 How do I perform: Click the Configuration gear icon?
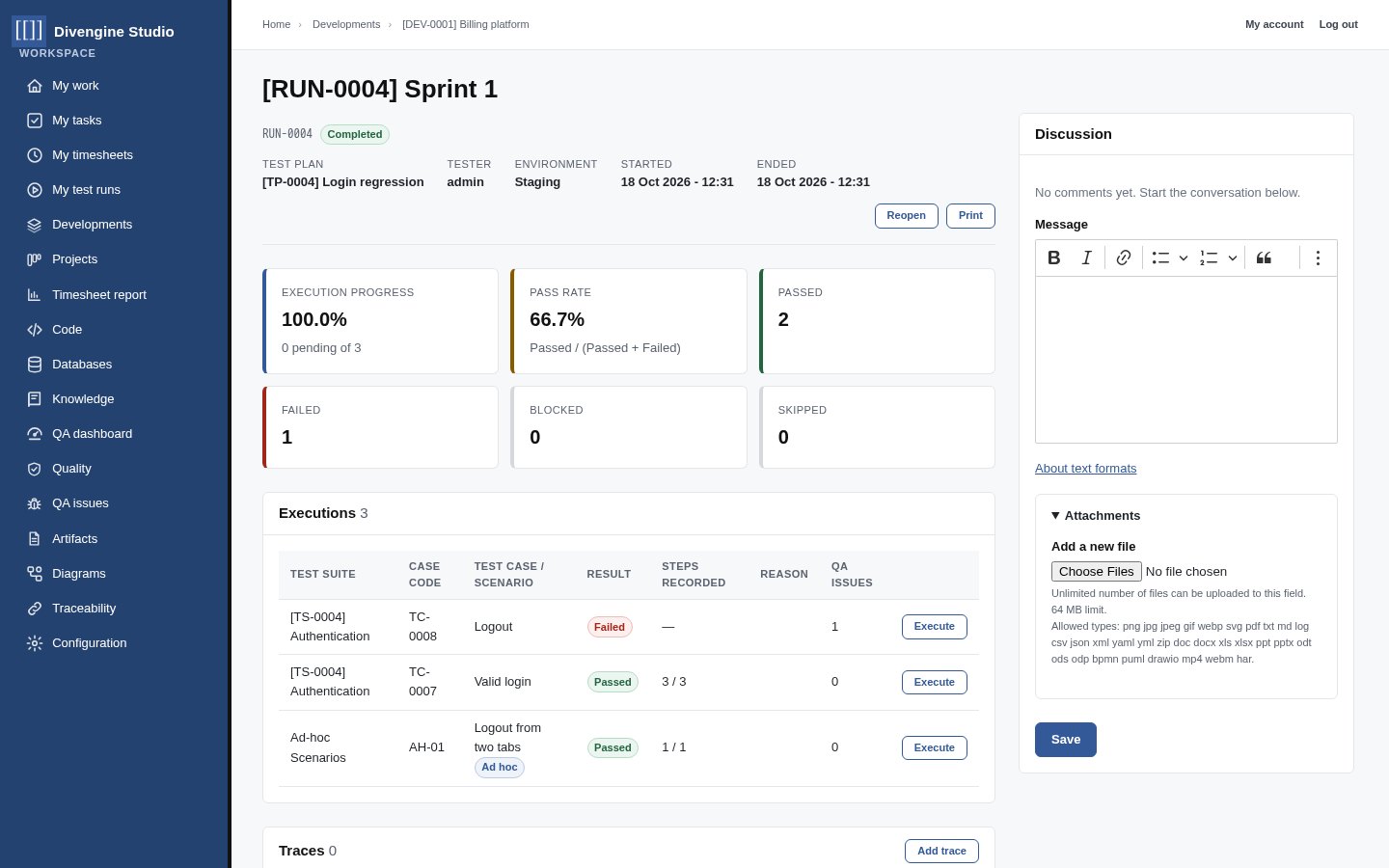pos(35,643)
